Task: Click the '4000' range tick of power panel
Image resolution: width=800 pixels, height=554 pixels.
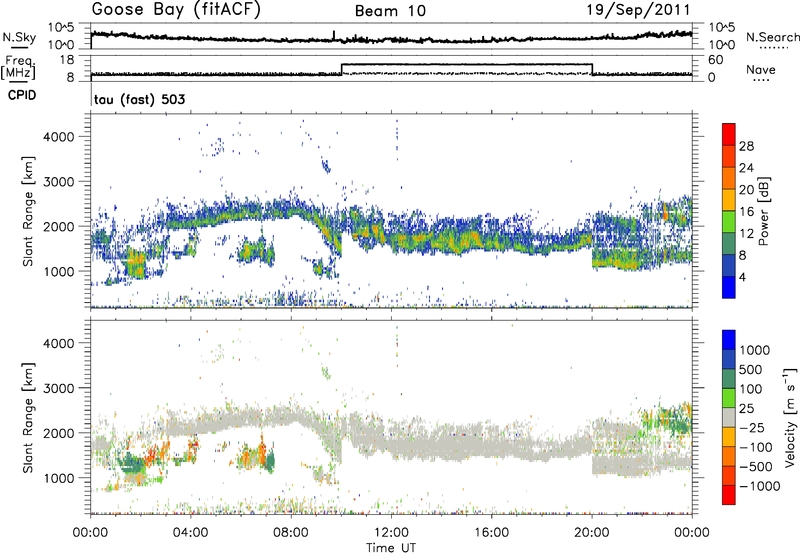Action: click(x=59, y=137)
